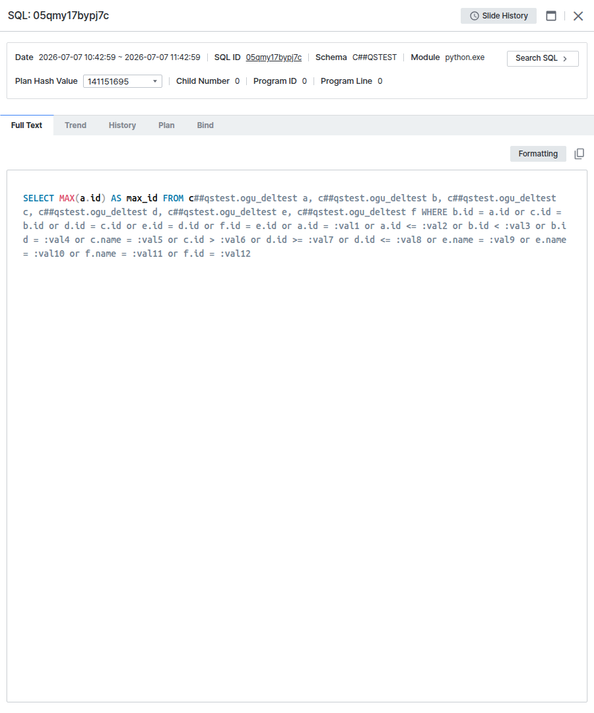The width and height of the screenshot is (594, 713).
Task: Open the History tab
Action: (122, 125)
